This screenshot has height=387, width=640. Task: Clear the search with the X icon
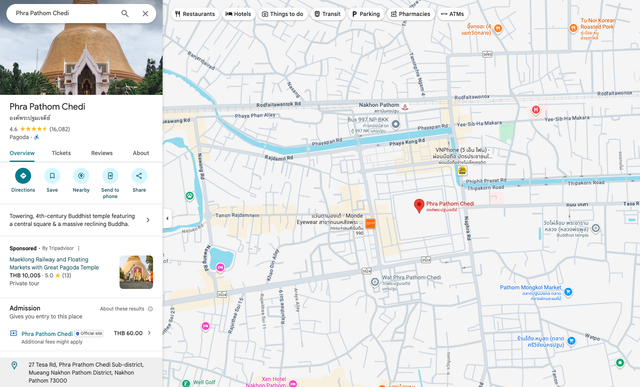(145, 13)
